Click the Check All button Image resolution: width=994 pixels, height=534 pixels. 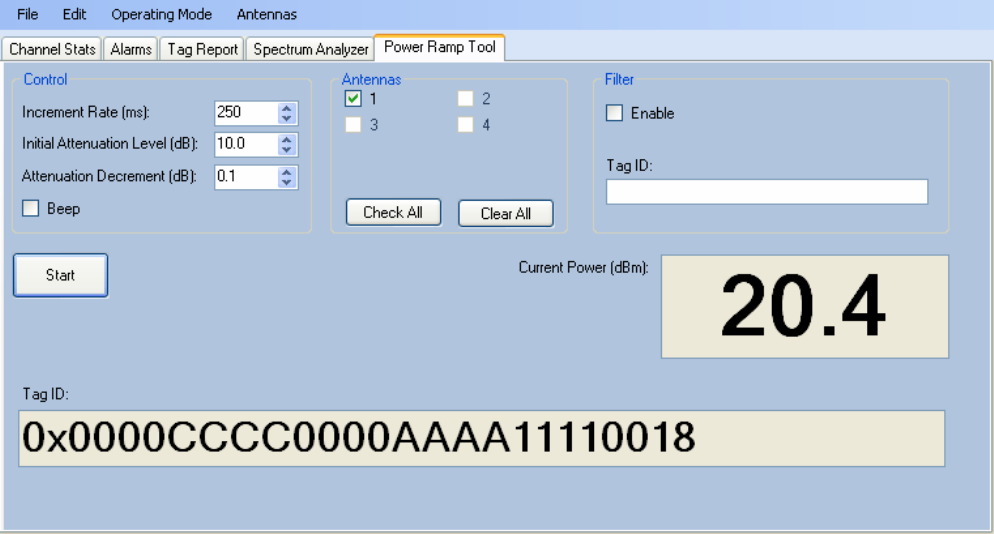coord(393,212)
